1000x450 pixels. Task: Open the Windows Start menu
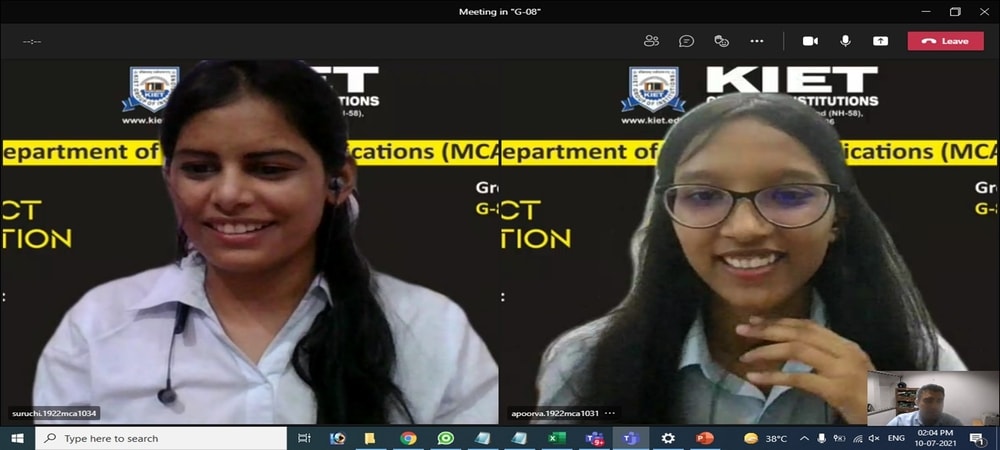click(x=17, y=438)
